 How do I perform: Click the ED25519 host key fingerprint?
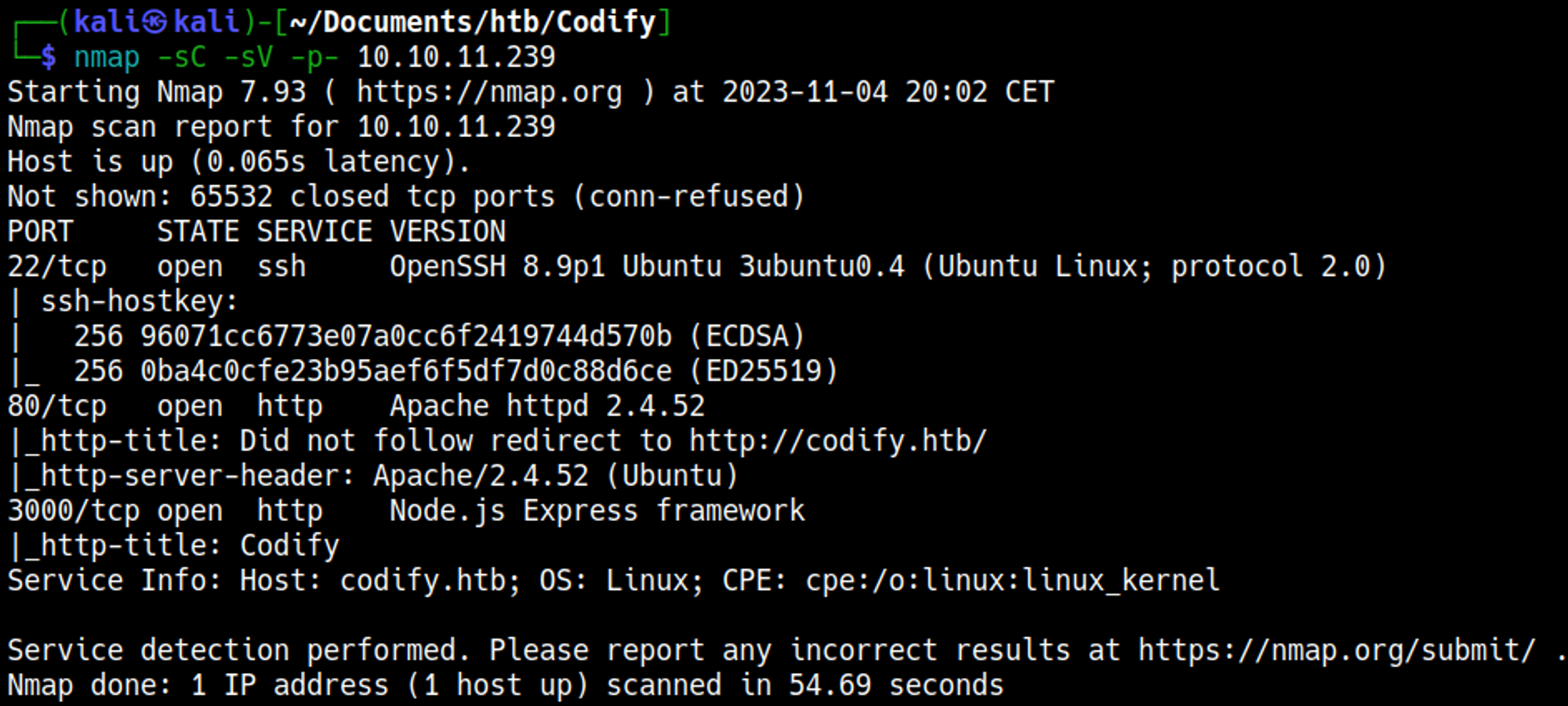[405, 371]
